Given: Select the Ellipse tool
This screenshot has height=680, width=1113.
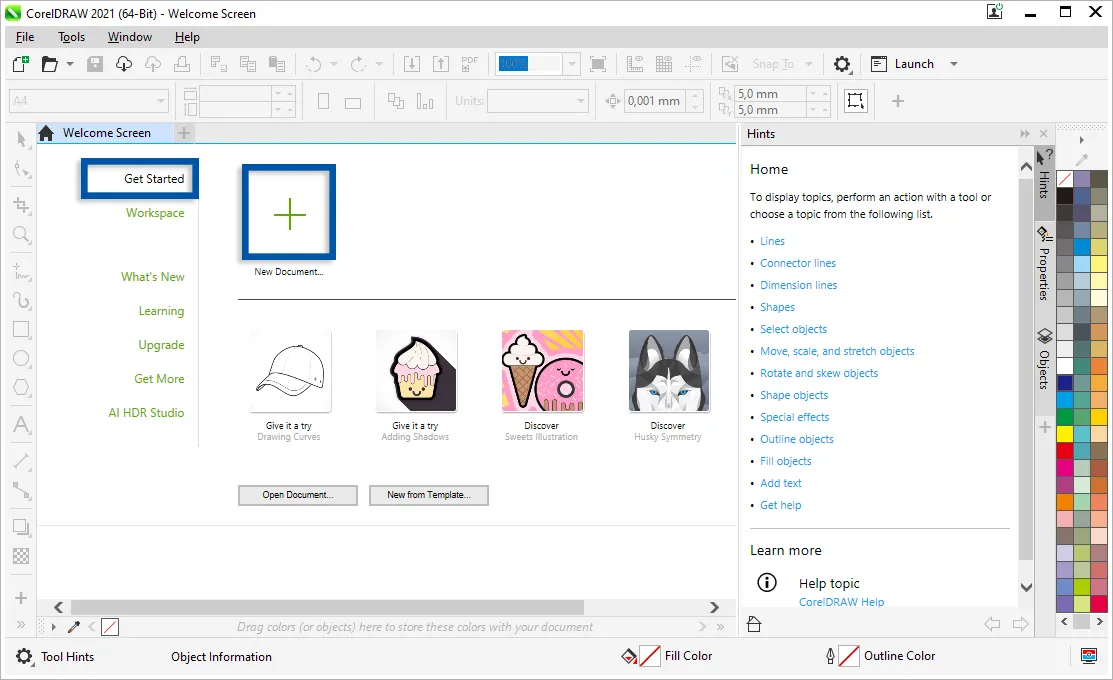Looking at the screenshot, I should click(x=21, y=358).
